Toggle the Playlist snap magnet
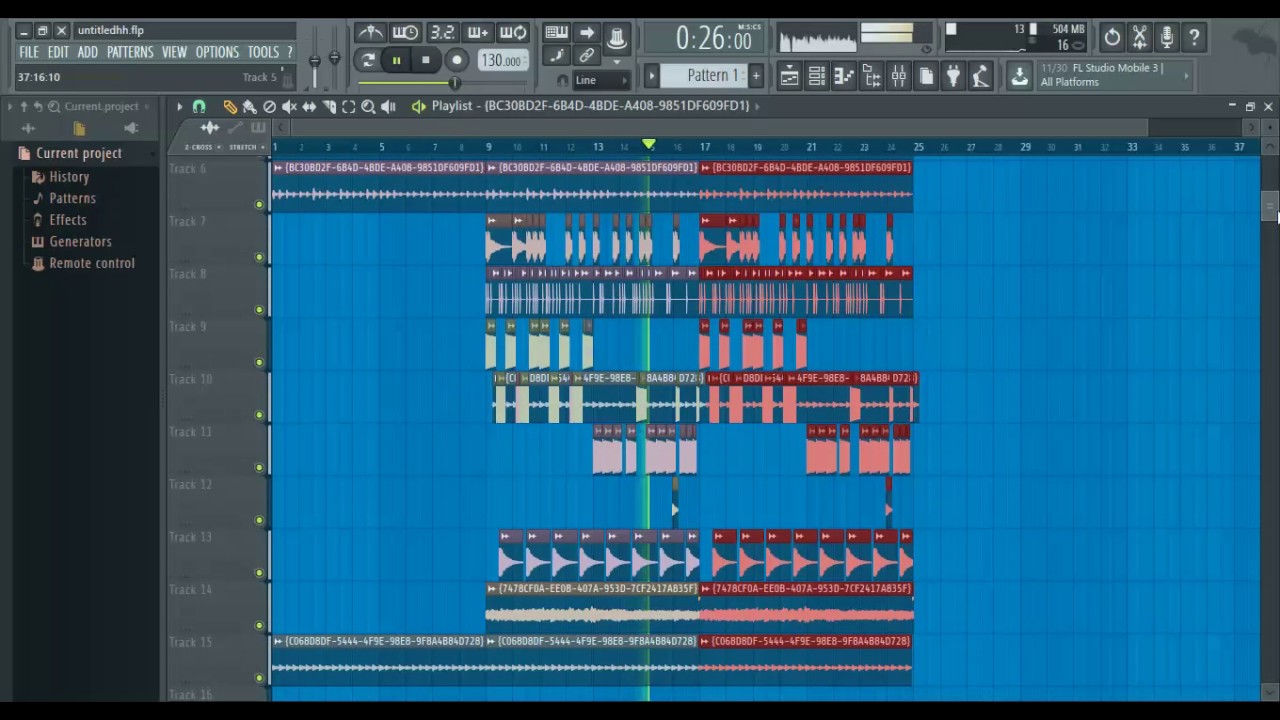Image resolution: width=1280 pixels, height=720 pixels. (x=199, y=106)
